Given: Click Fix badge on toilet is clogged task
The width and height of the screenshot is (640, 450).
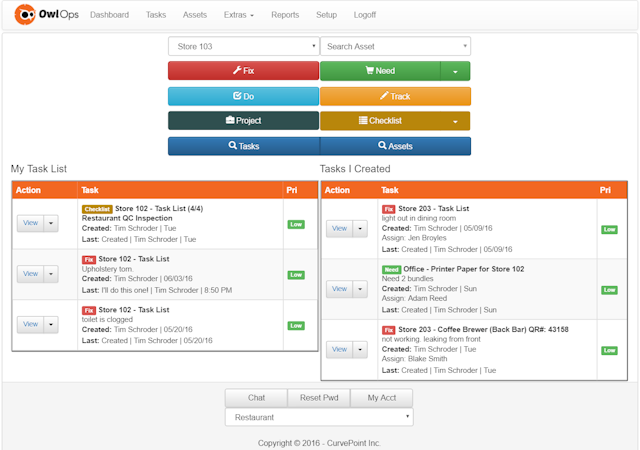Looking at the screenshot, I should click(x=89, y=310).
